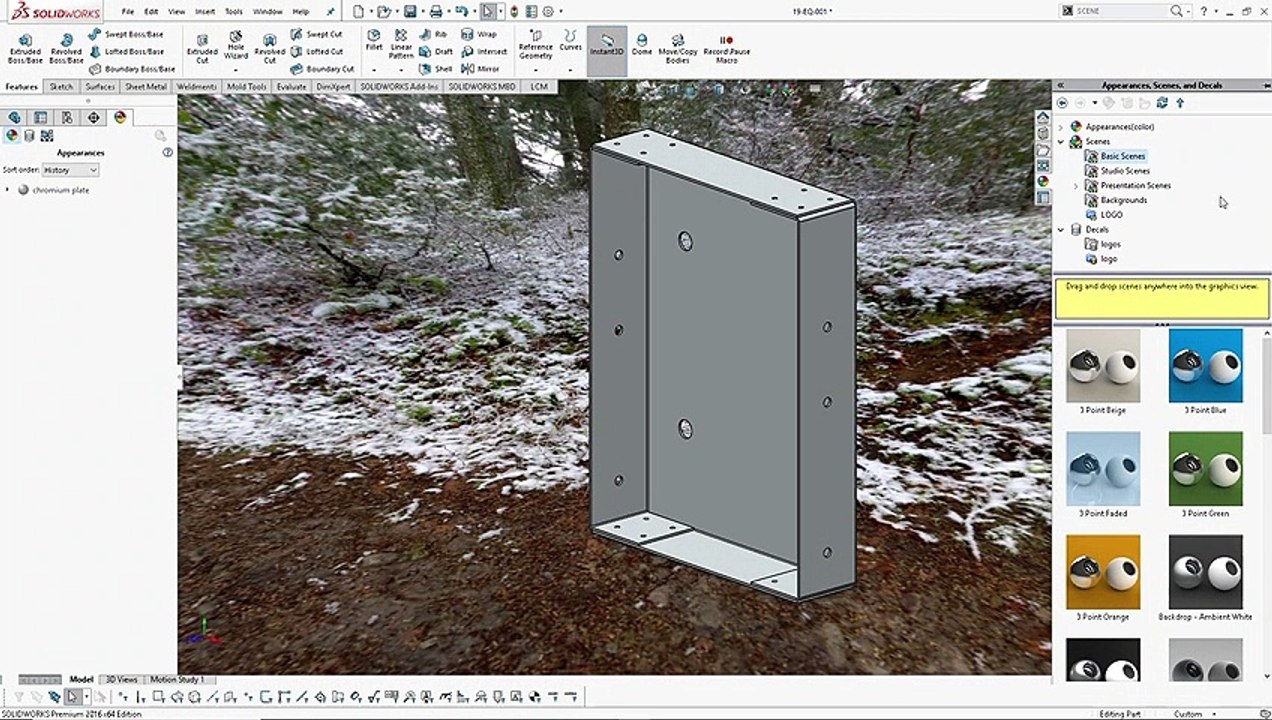The height and width of the screenshot is (720, 1272).
Task: Select the Extruded Cut tool
Action: [x=202, y=47]
